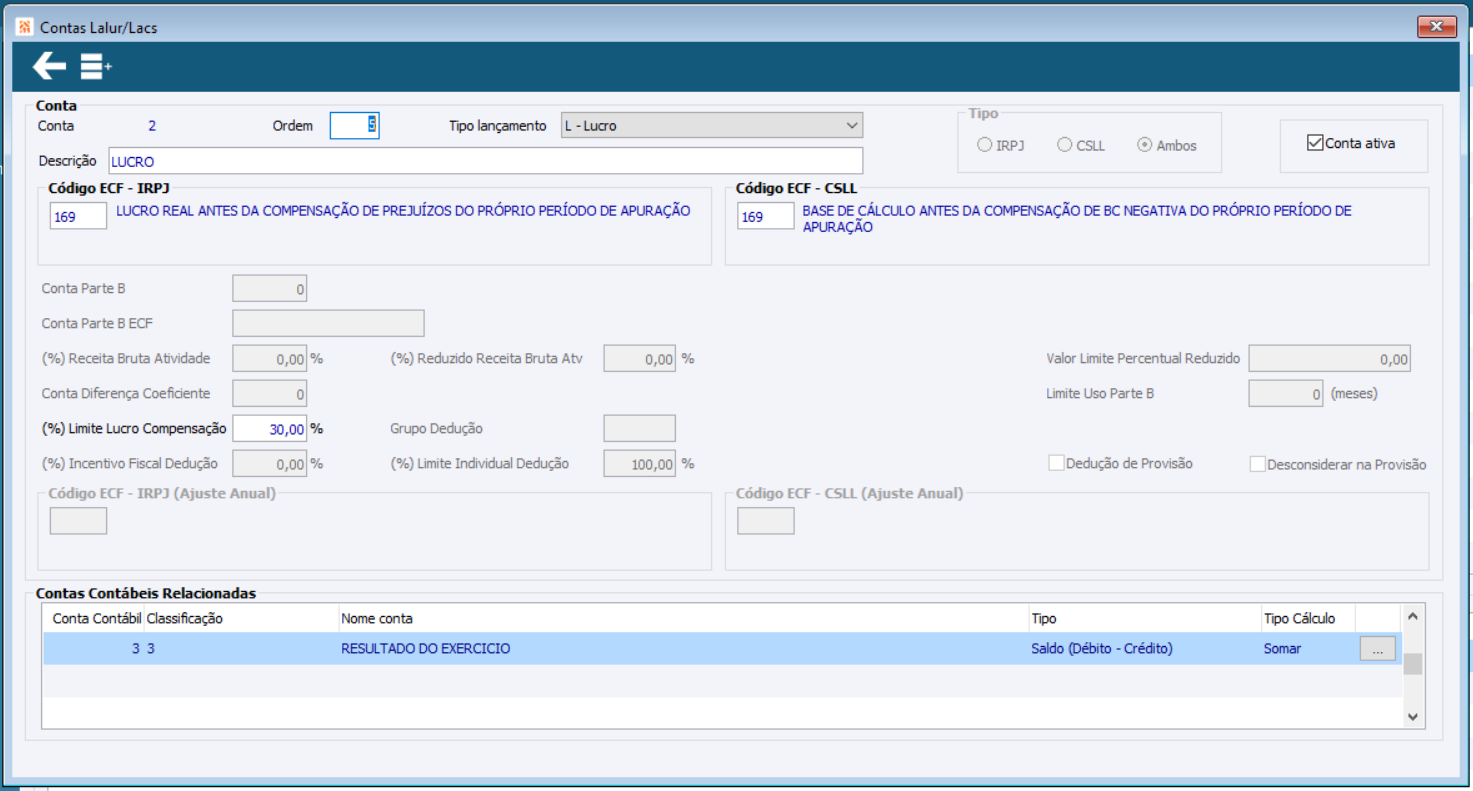Viewport: 1473px width, 791px height.
Task: Click the CSLL description BASE DE CÁLCULO text
Action: tap(1077, 219)
